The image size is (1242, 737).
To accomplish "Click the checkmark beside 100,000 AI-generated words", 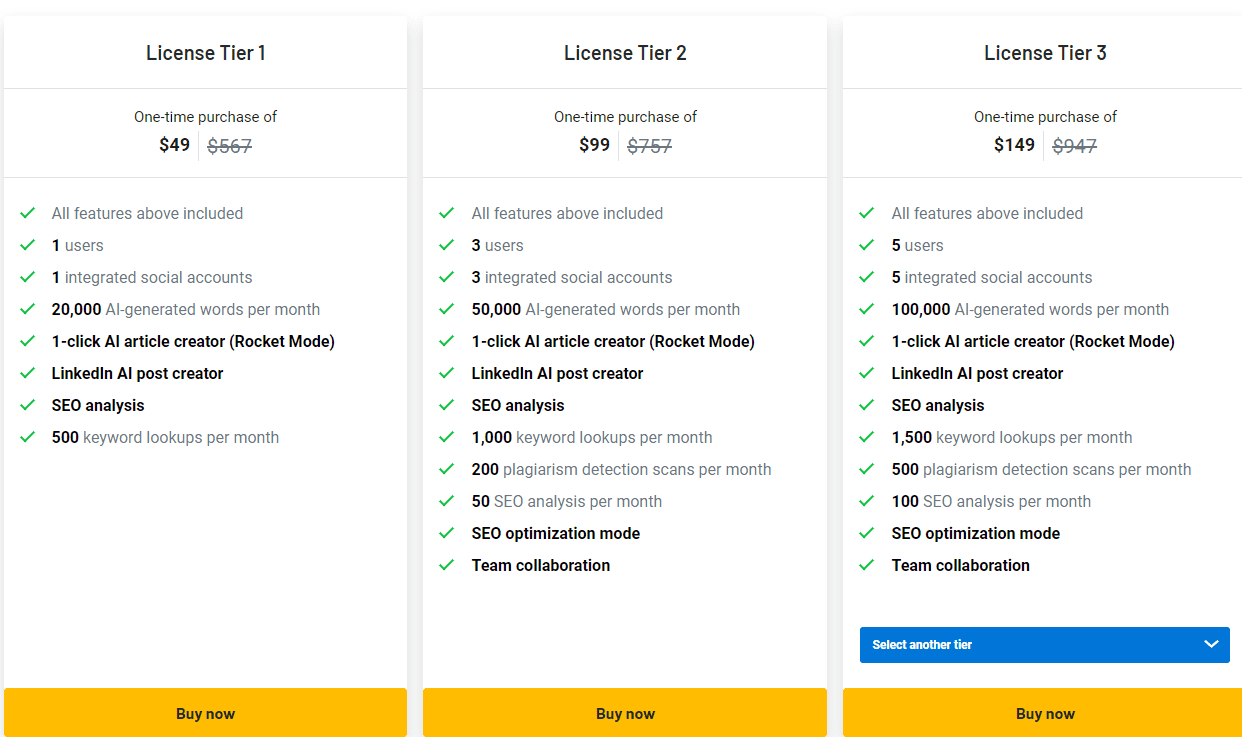I will tap(867, 309).
